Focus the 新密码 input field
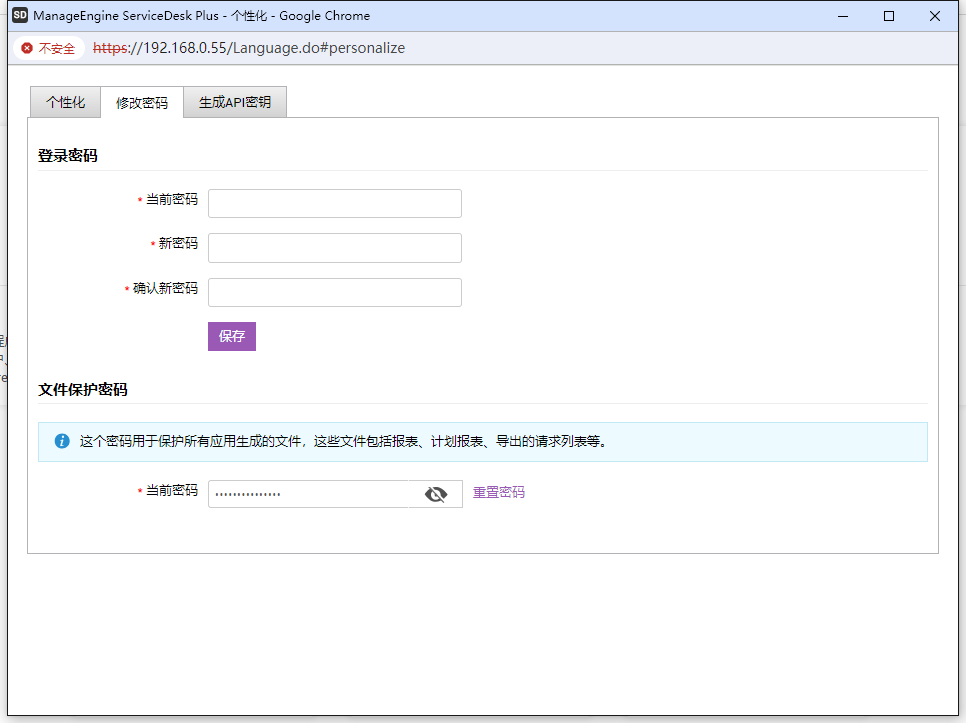 (x=334, y=248)
